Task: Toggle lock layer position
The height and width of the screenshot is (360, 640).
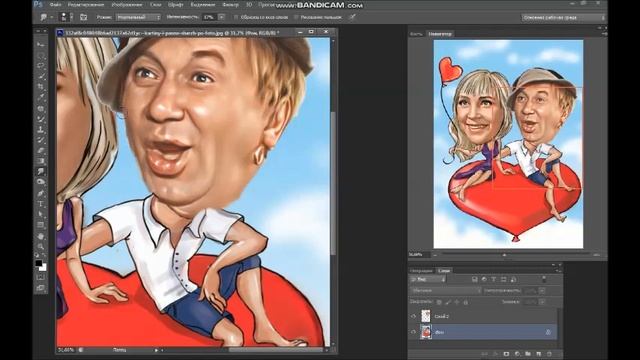Action: (x=457, y=302)
